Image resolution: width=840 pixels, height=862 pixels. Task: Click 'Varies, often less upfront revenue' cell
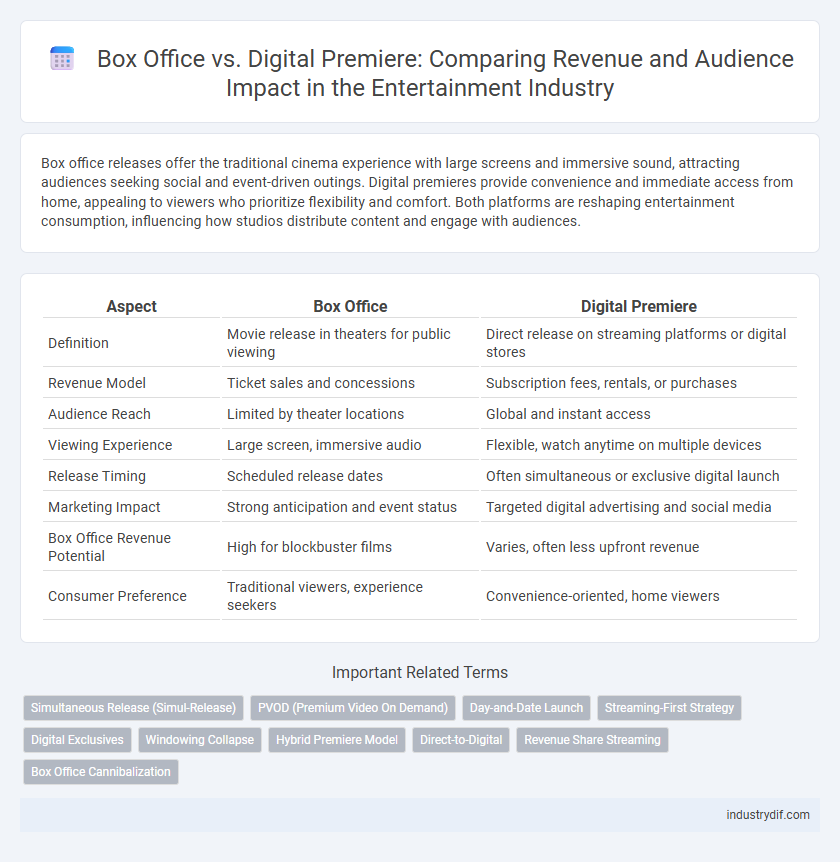pyautogui.click(x=639, y=547)
